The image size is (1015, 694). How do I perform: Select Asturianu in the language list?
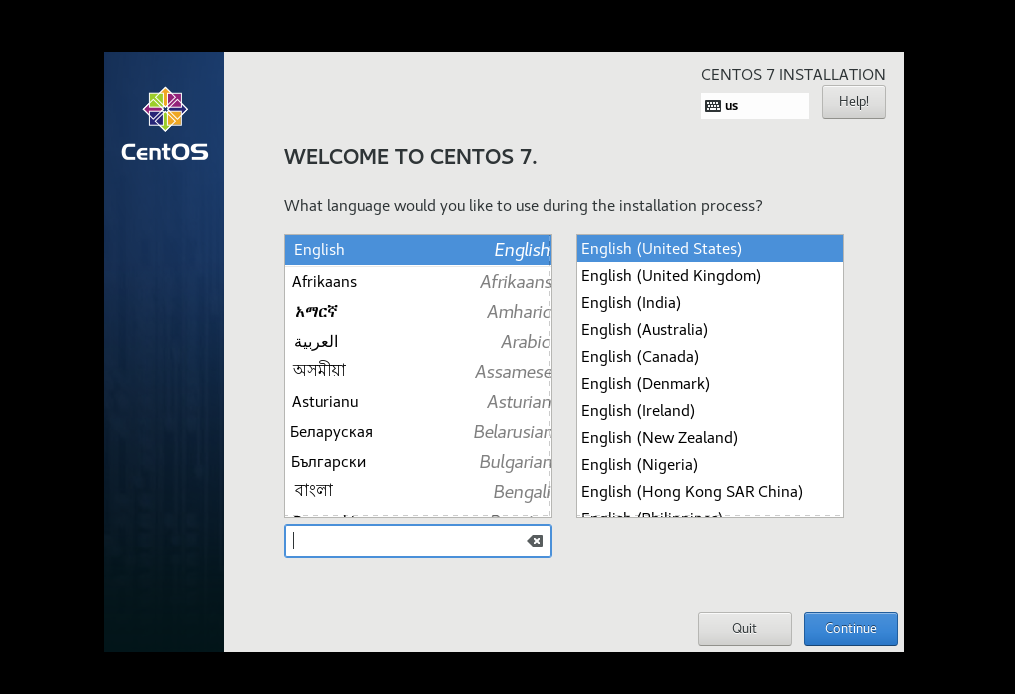[x=418, y=402]
